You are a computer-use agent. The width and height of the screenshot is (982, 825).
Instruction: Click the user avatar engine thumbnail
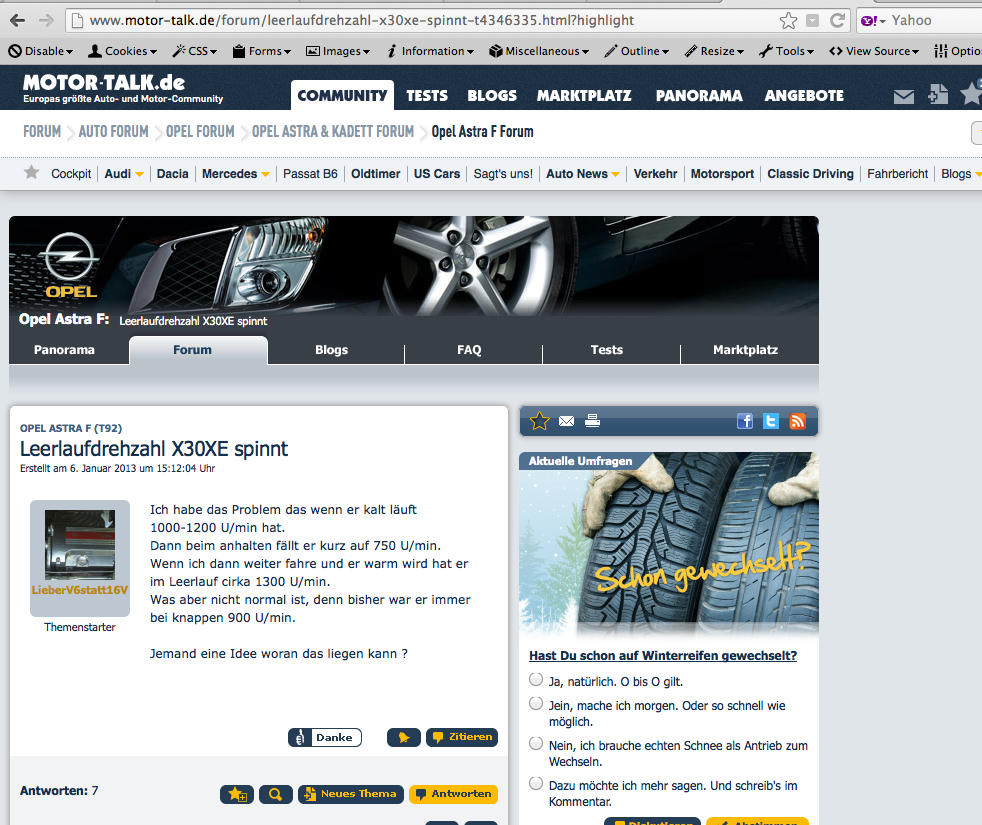80,544
